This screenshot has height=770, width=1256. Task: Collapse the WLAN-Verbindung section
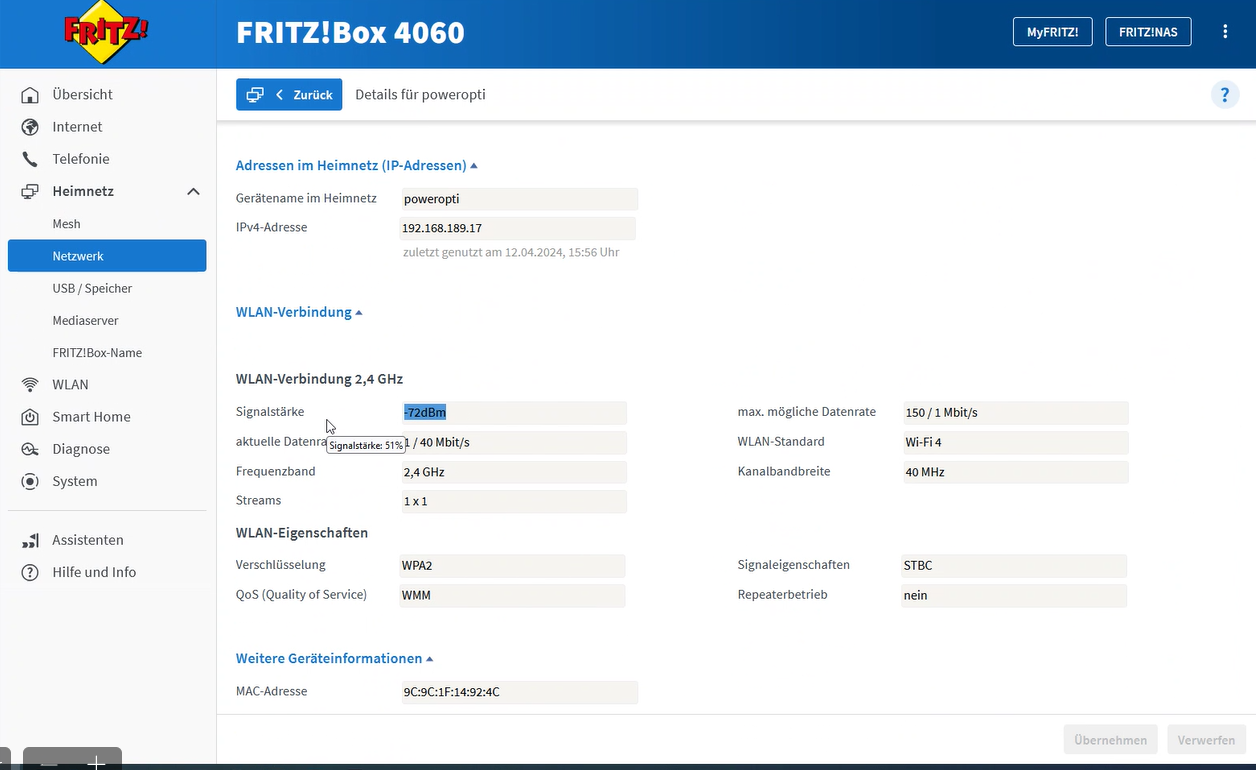[x=359, y=313]
